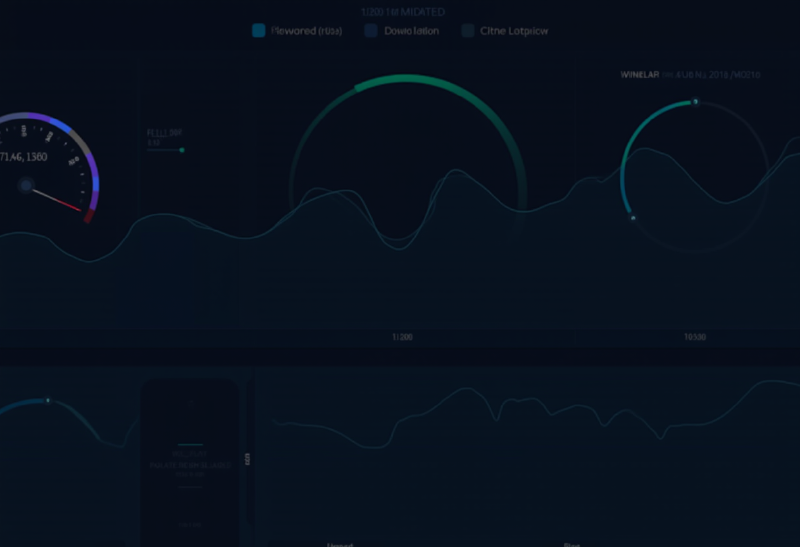800x547 pixels.
Task: Click the dark info card in lower panel
Action: coord(190,462)
